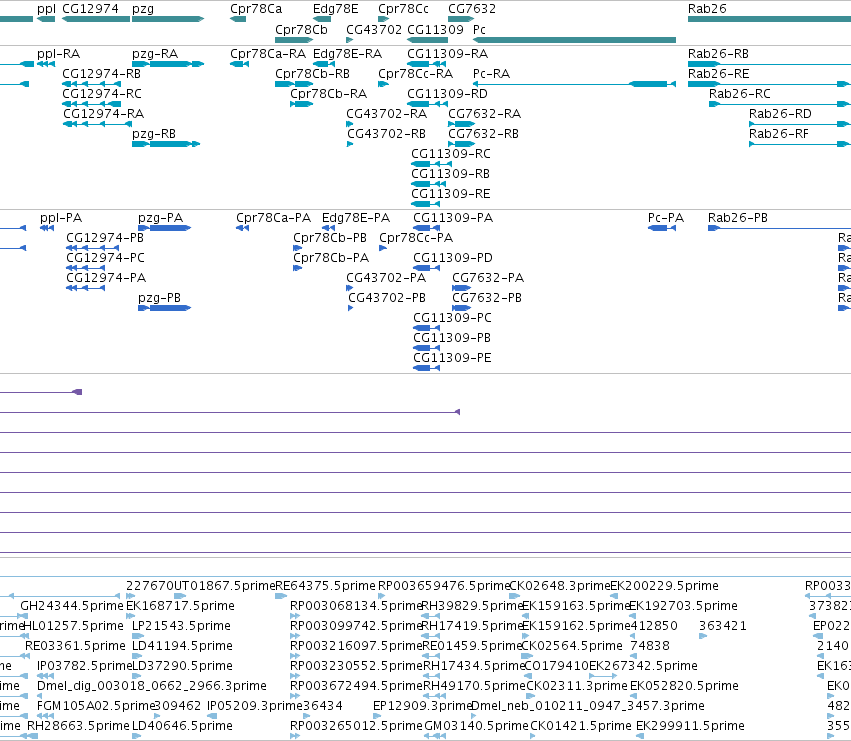Select EST RP003659476.5prime
The width and height of the screenshot is (851, 741).
pos(382,596)
